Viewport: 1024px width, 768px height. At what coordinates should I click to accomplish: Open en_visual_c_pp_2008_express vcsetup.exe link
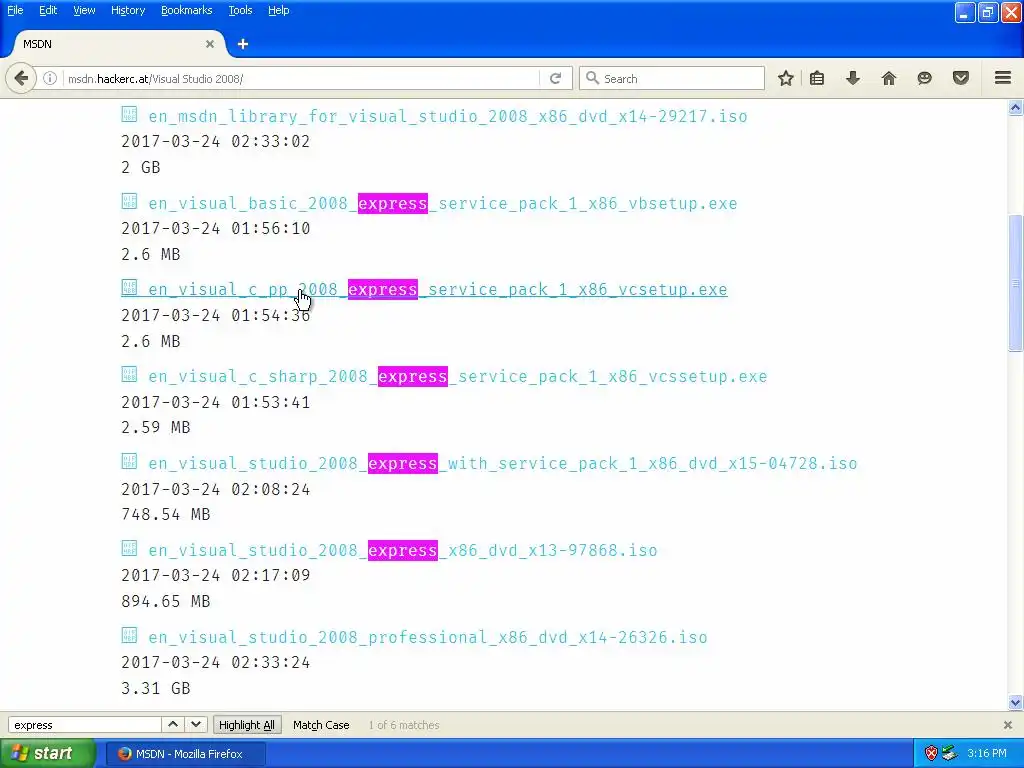coord(438,289)
